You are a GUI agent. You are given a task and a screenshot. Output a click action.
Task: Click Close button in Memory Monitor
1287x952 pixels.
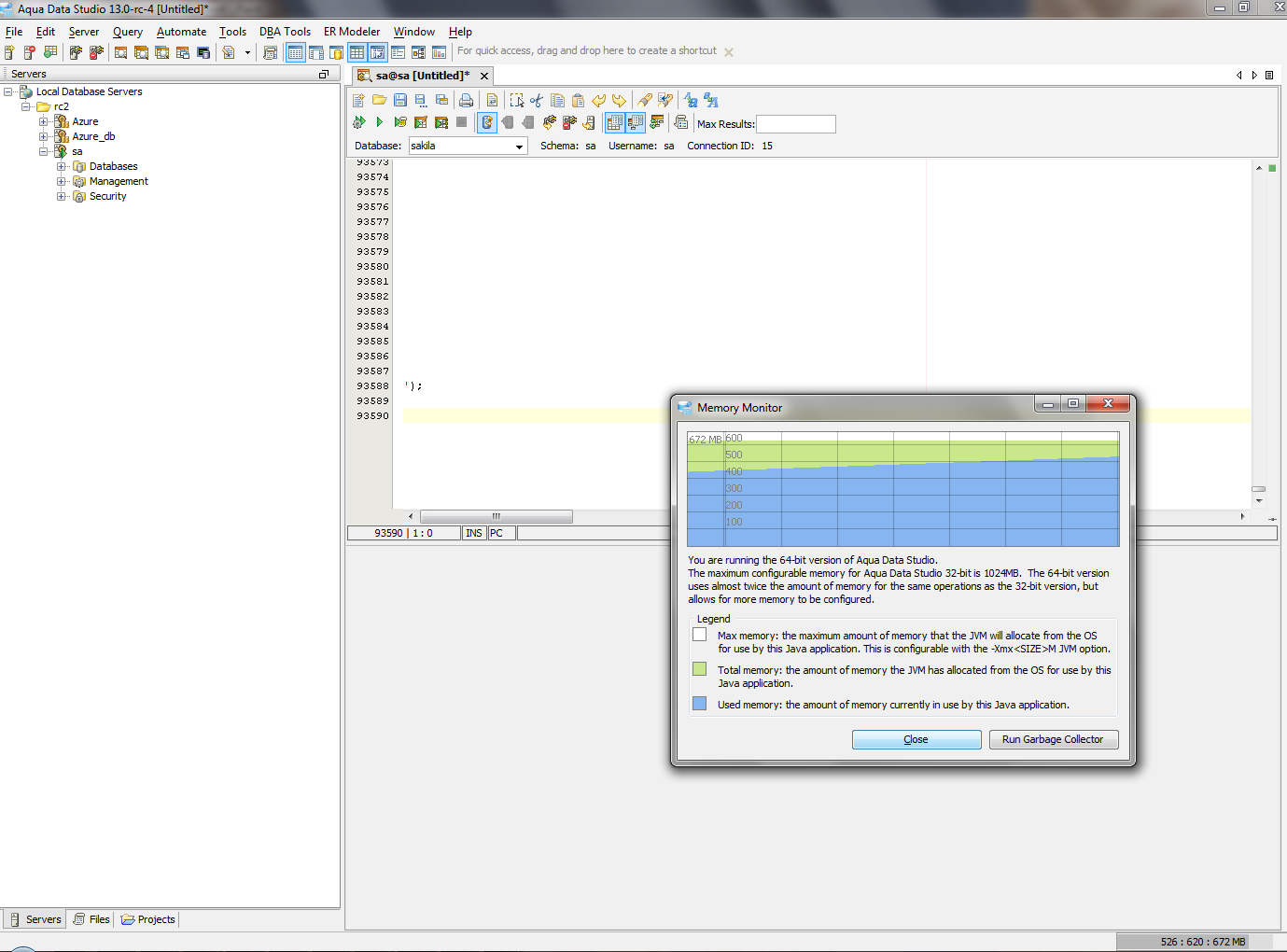tap(916, 739)
